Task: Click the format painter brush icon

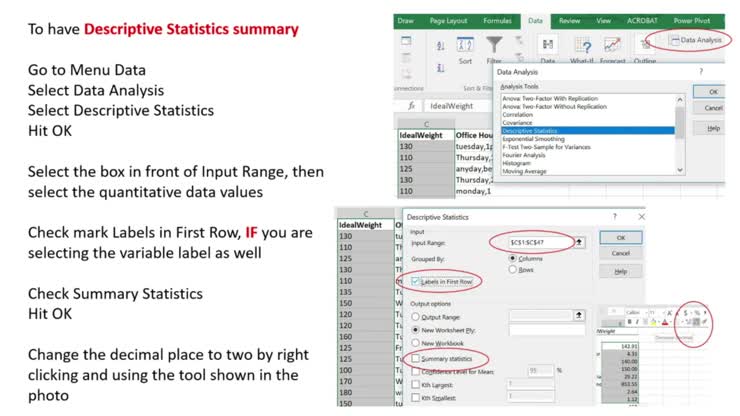Action: 704,322
